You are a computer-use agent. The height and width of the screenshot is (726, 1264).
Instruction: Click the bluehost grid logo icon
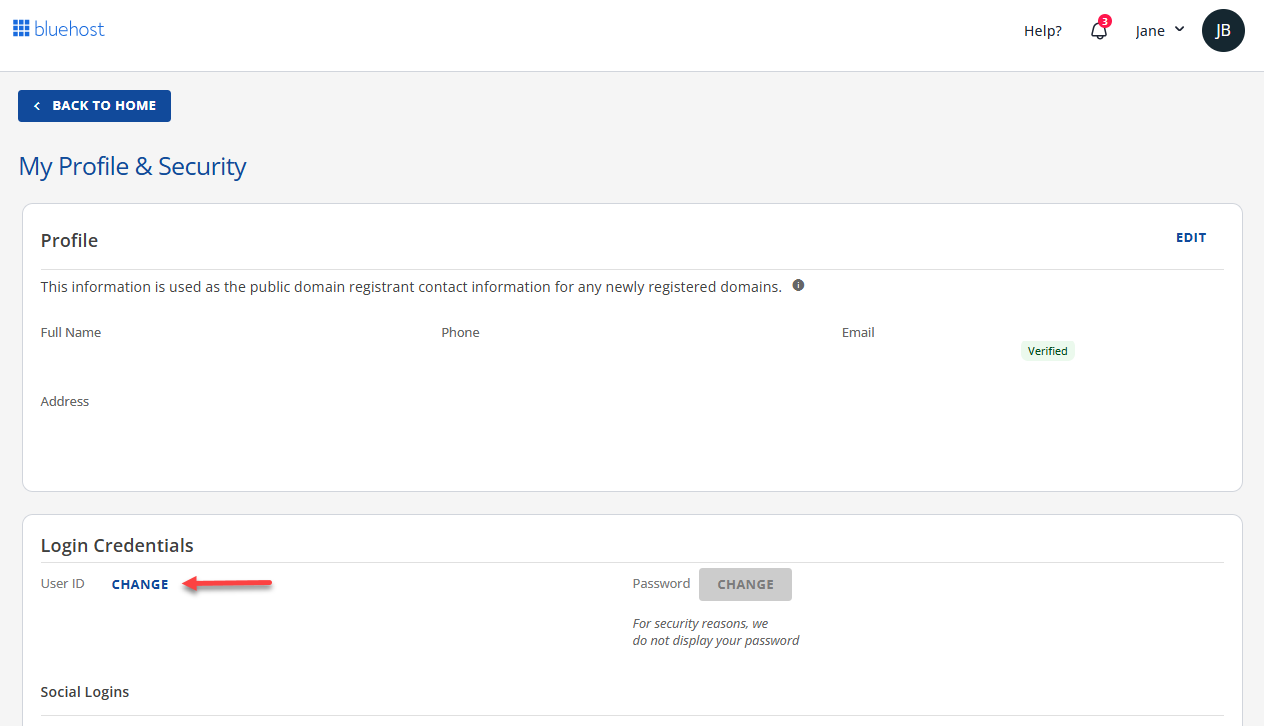click(x=21, y=29)
